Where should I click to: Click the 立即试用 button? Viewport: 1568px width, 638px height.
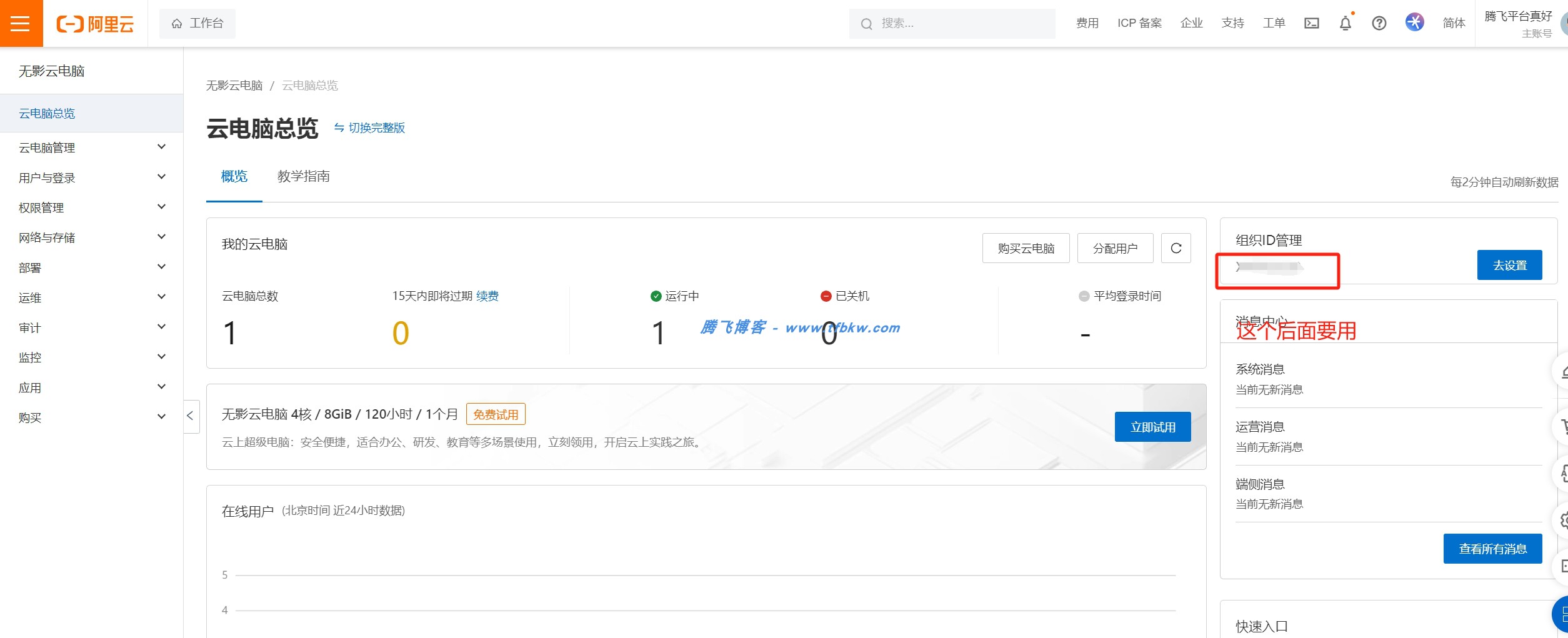tap(1153, 427)
